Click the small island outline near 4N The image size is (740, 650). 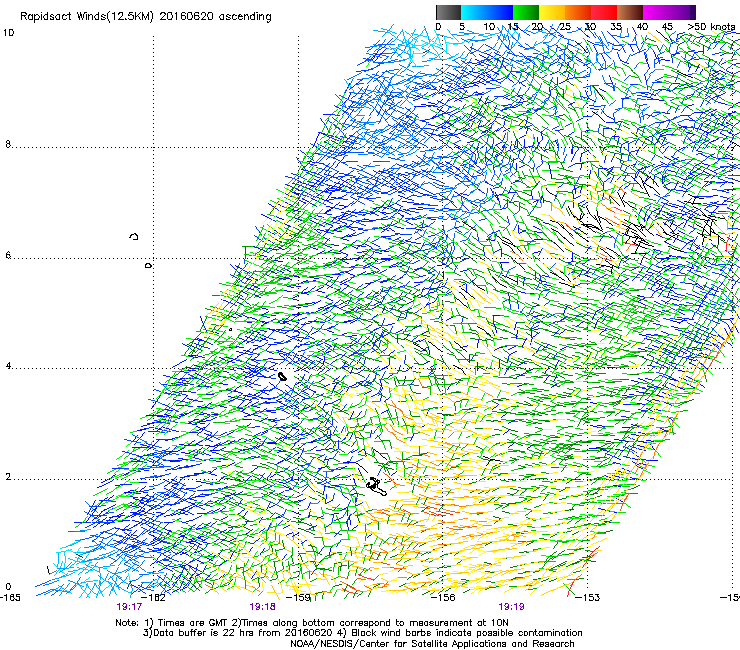(x=282, y=377)
